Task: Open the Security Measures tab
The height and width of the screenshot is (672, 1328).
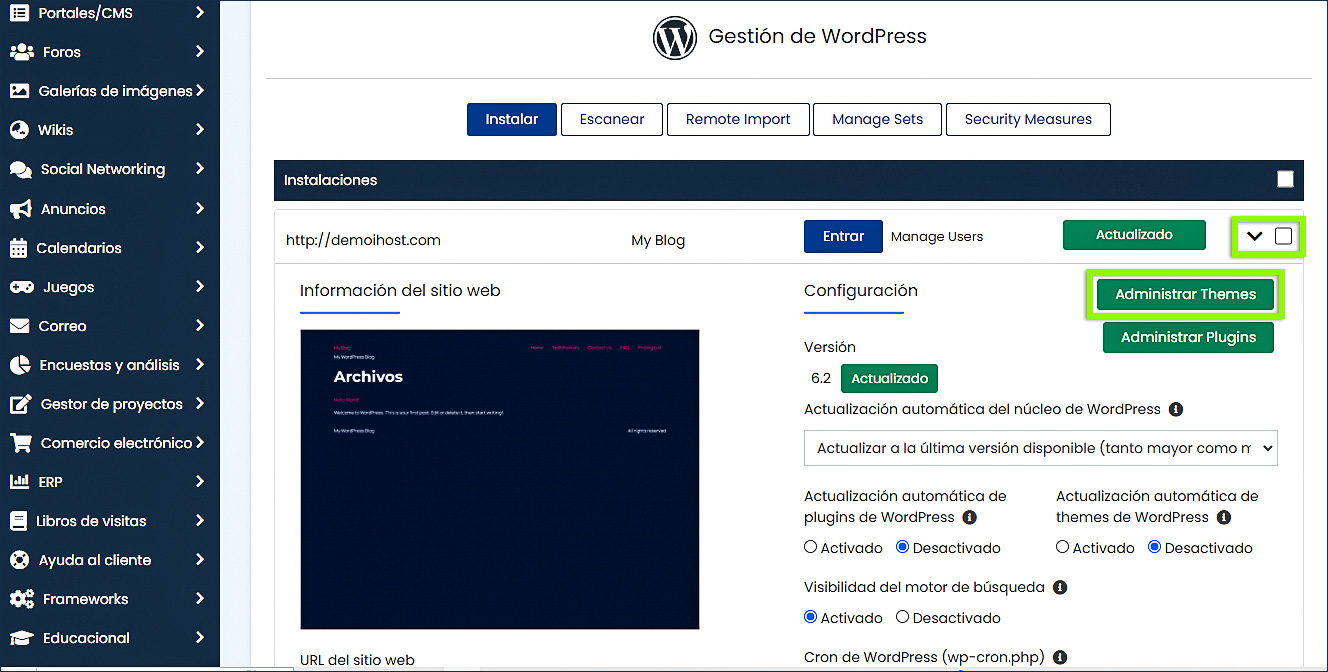Action: tap(1028, 119)
